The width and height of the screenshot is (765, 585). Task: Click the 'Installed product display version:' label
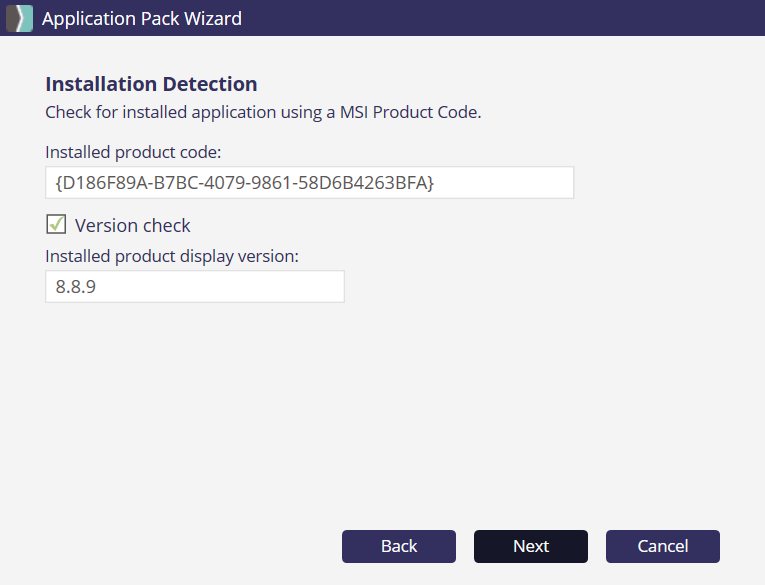click(172, 256)
